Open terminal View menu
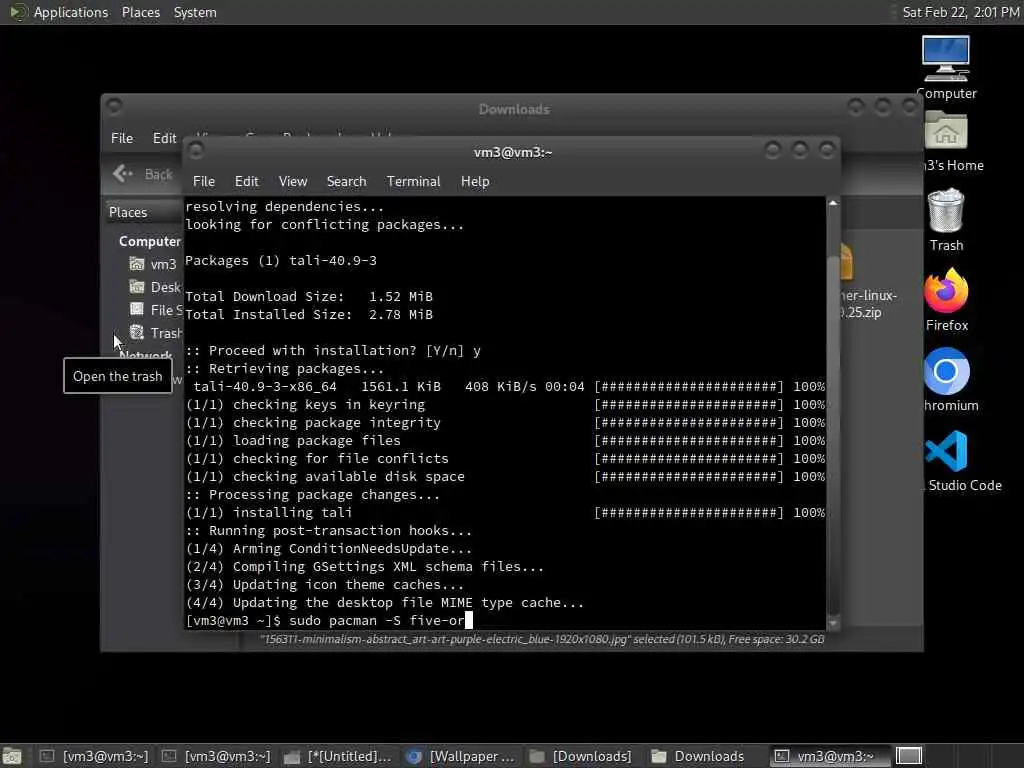The image size is (1024, 768). [x=293, y=182]
